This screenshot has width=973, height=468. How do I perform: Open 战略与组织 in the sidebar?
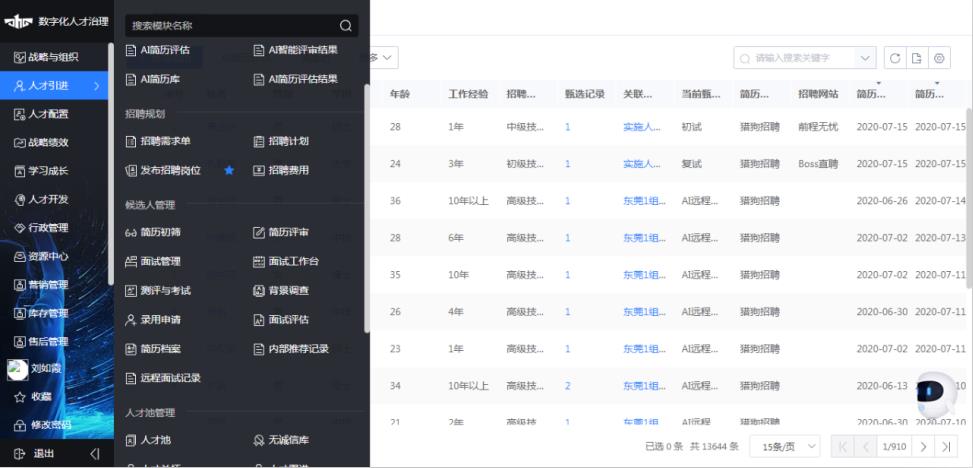coord(53,57)
